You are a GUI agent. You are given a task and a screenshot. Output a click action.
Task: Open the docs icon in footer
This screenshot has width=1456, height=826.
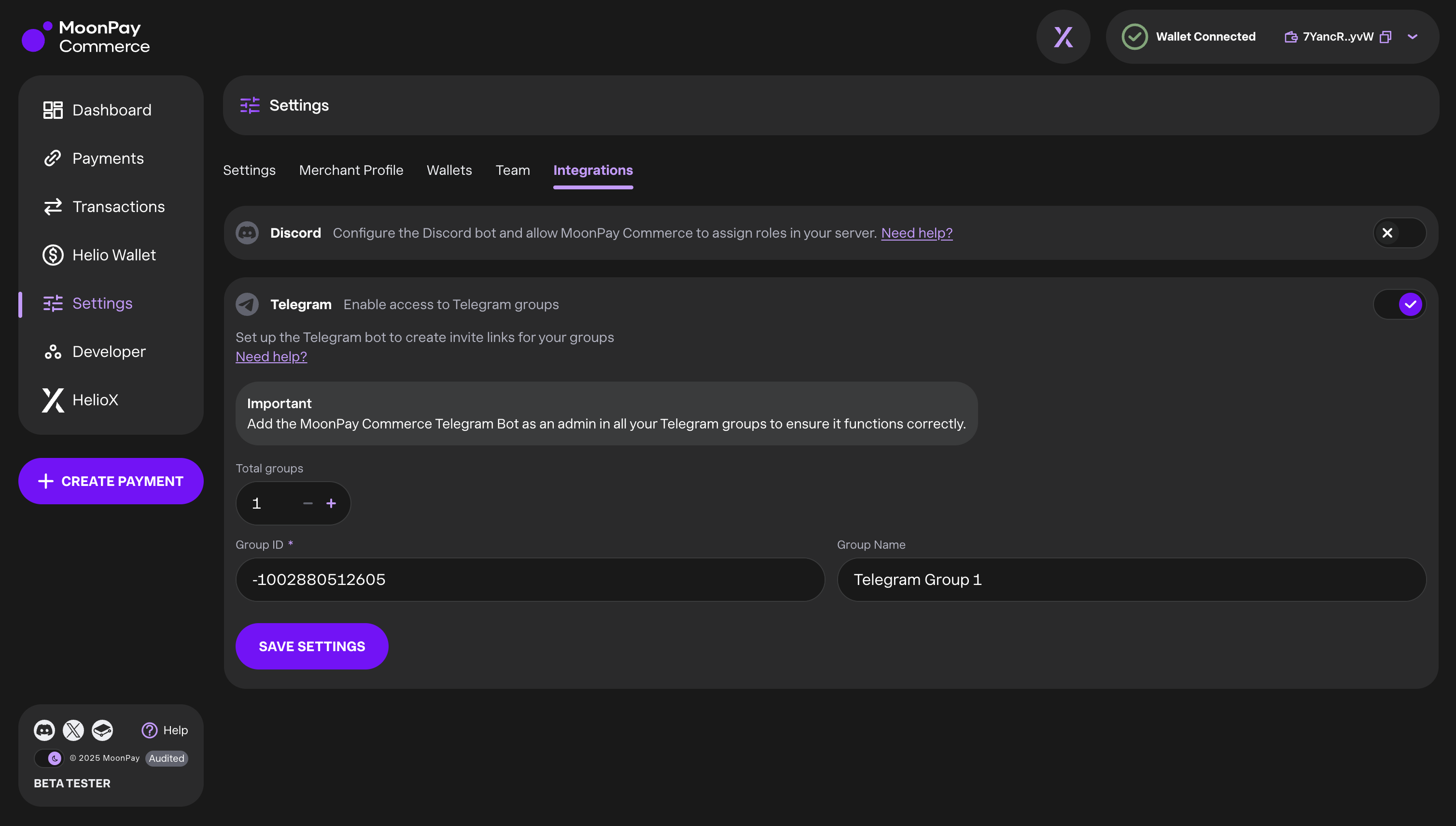(x=103, y=730)
